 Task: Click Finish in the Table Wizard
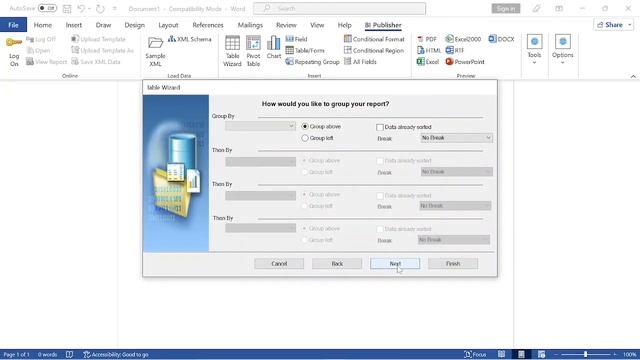(453, 264)
